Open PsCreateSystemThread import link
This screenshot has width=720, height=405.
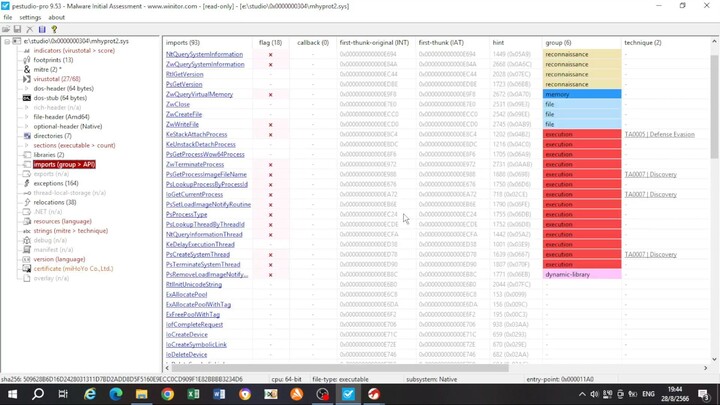point(198,254)
